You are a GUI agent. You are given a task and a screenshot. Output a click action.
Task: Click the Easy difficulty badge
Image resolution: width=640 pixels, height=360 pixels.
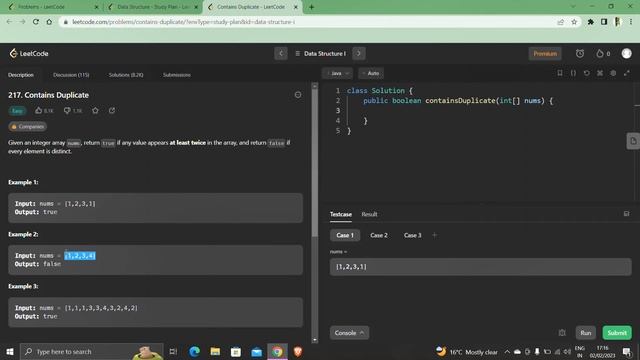(x=17, y=111)
